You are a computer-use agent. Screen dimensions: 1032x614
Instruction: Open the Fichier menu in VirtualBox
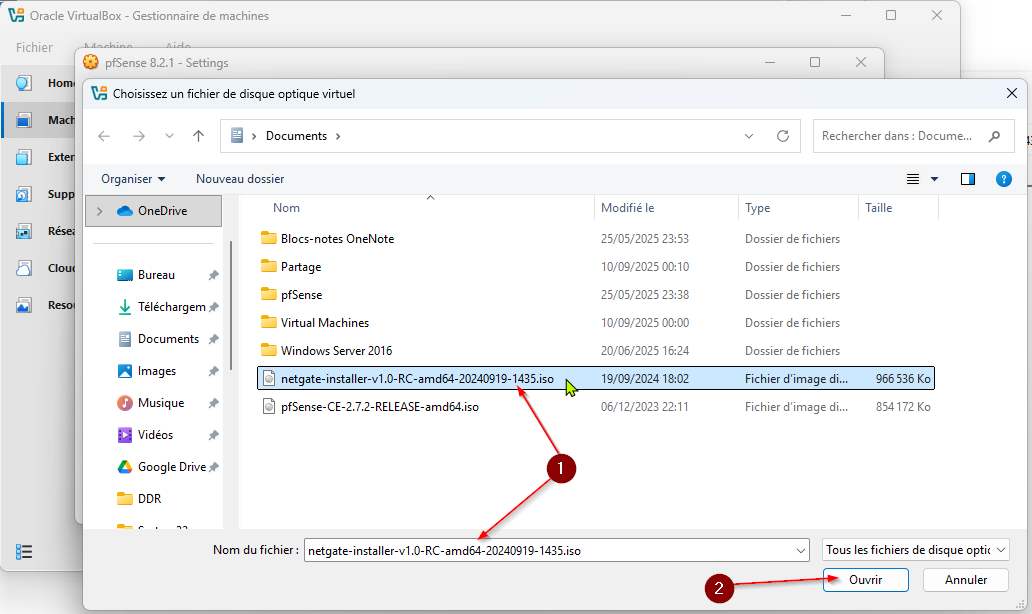pos(34,47)
